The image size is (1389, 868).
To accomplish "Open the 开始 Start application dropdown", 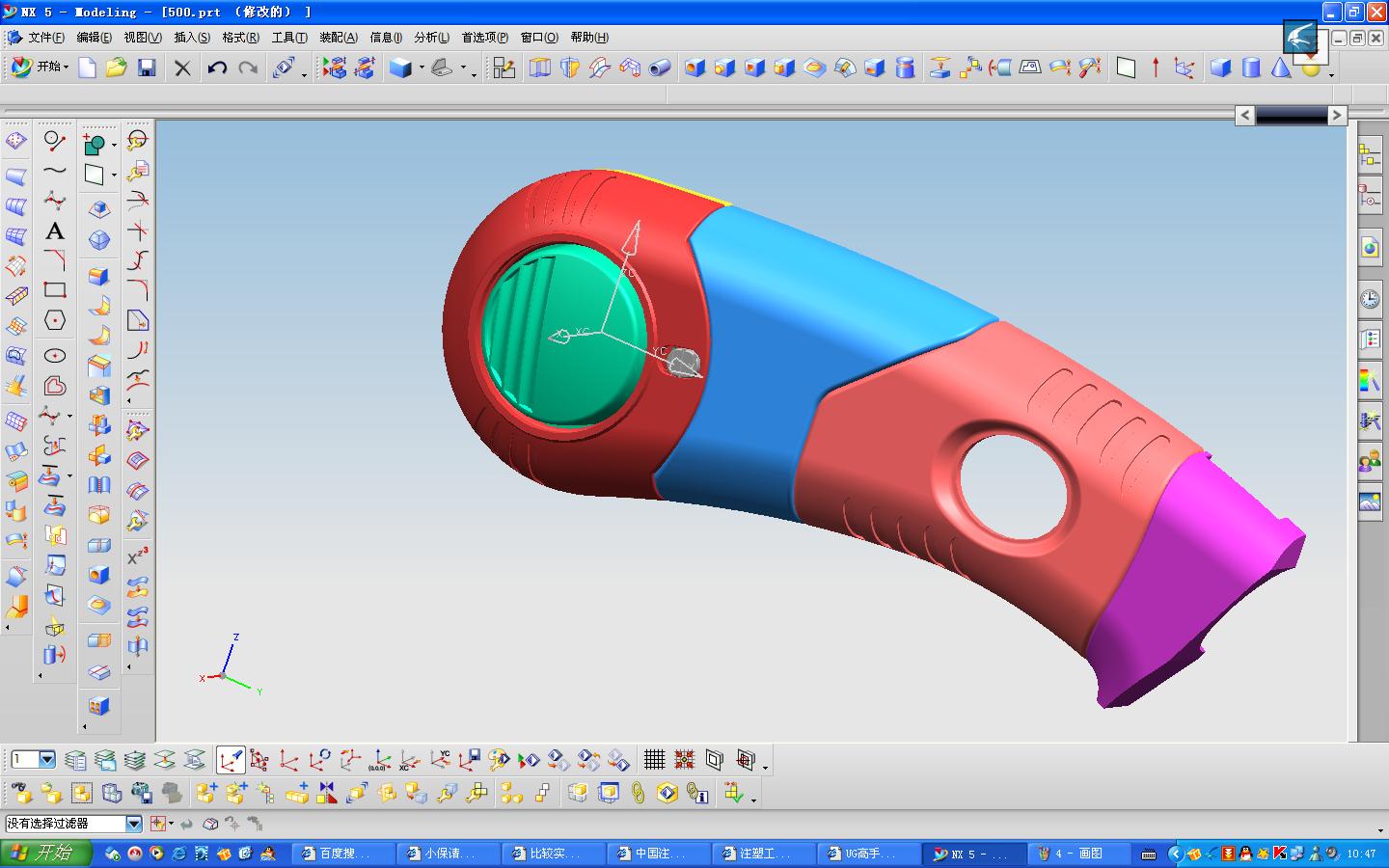I will coord(40,67).
